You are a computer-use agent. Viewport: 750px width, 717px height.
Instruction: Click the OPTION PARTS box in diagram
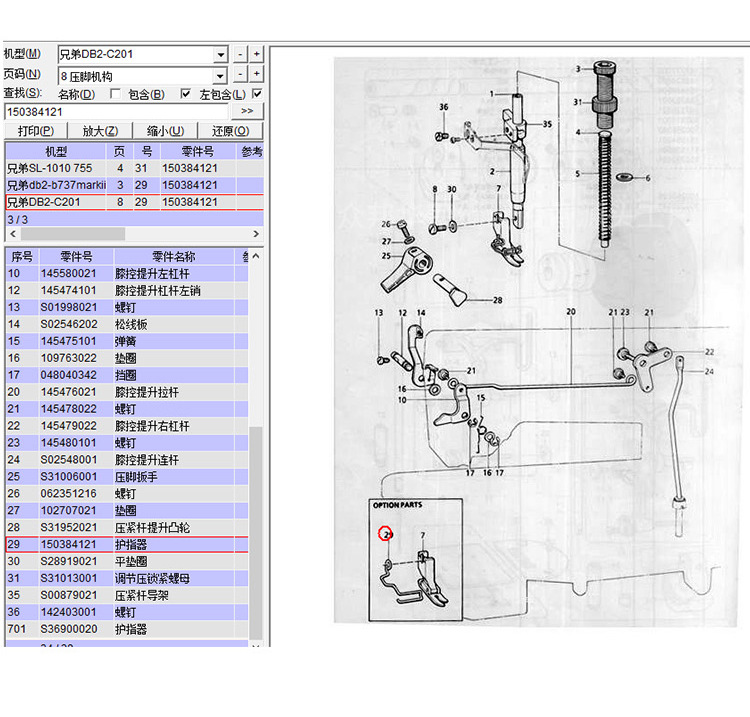coord(416,560)
